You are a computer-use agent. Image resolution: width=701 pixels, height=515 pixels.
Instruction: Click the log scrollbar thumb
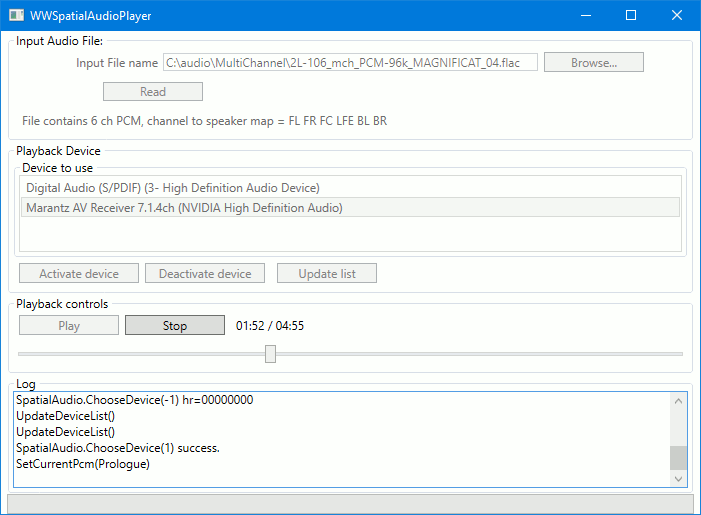[679, 457]
